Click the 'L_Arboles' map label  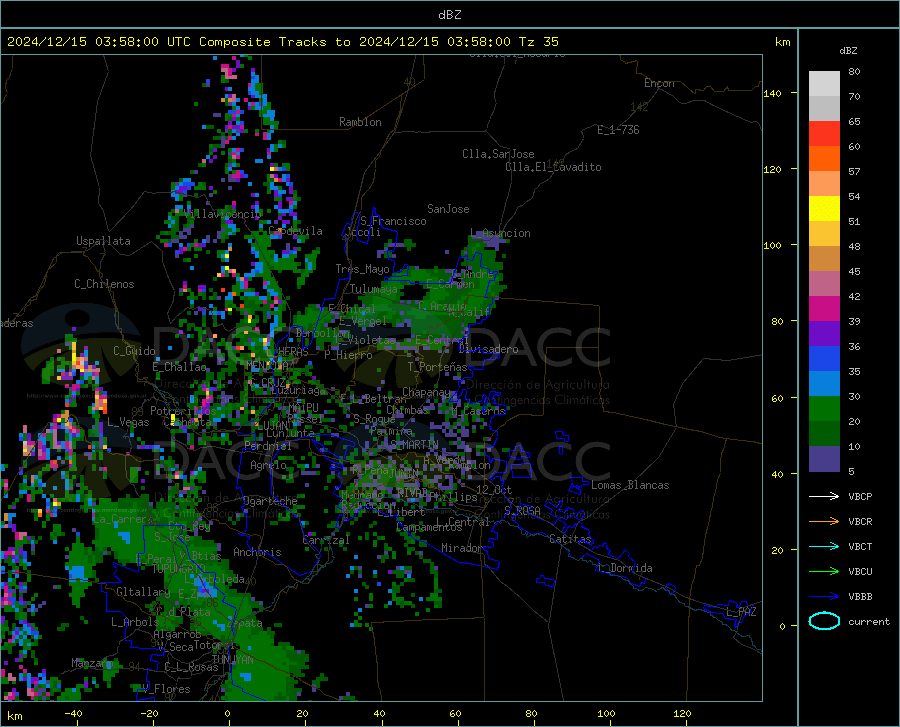(x=135, y=622)
